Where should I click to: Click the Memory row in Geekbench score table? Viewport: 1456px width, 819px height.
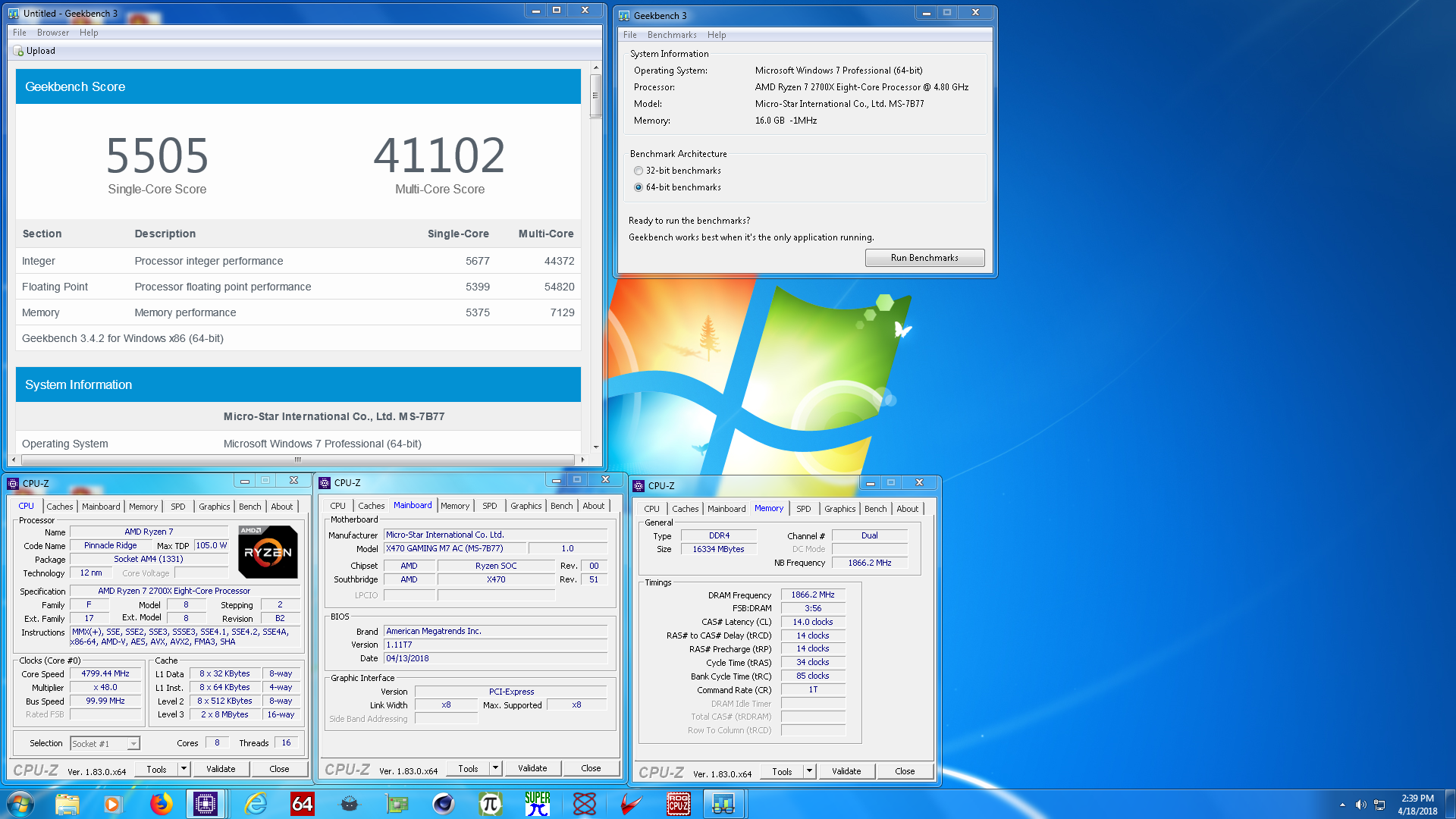pos(298,312)
